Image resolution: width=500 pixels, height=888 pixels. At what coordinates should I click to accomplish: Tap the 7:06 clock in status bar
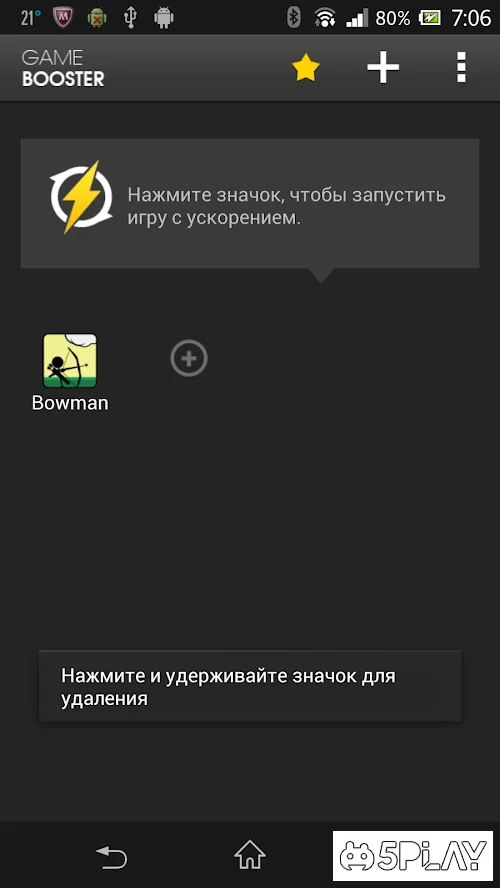tap(471, 18)
